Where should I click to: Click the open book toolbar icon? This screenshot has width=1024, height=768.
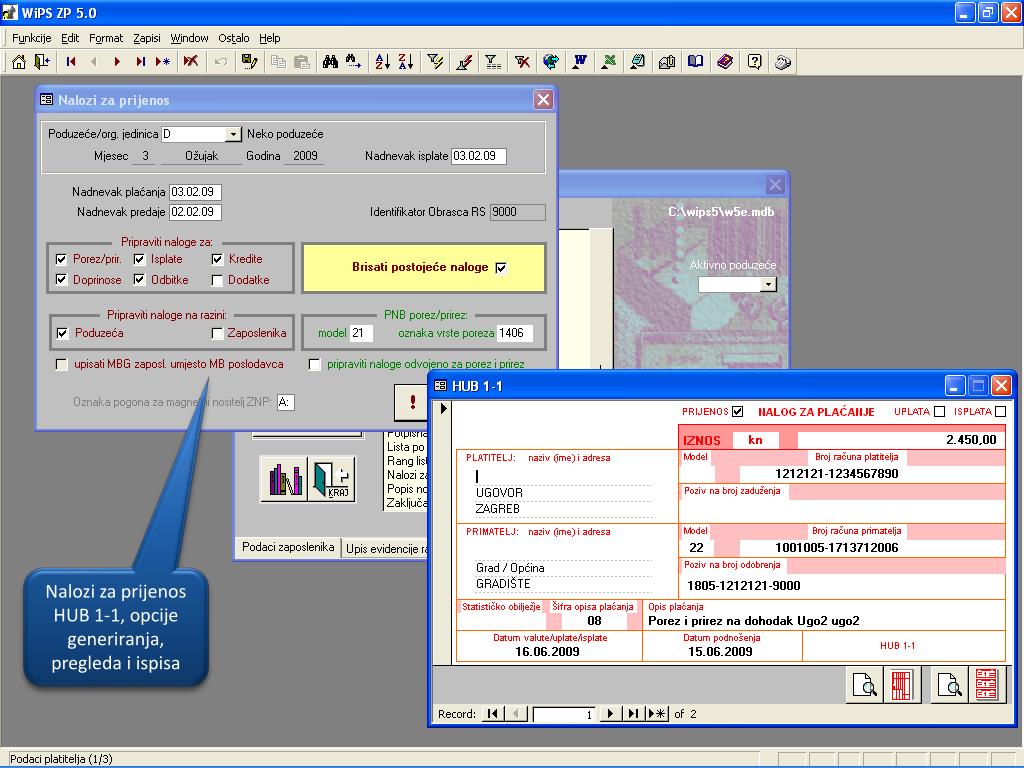(696, 62)
